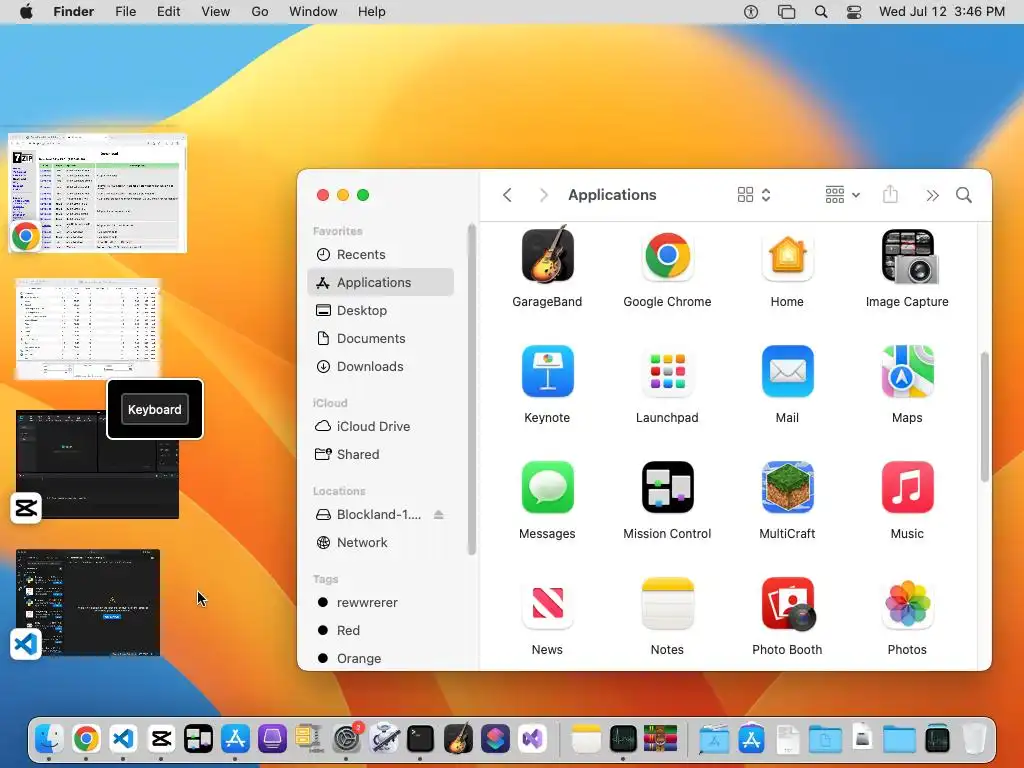Viewport: 1024px width, 768px height.
Task: Switch to CapCut Stage Manager thumbnail
Action: (x=97, y=465)
